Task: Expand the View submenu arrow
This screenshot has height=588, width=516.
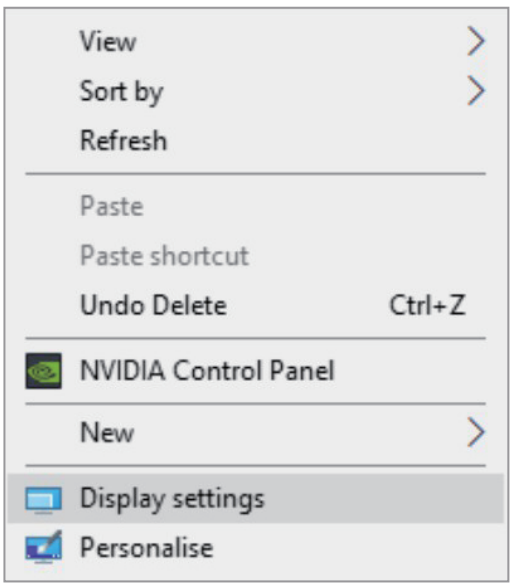Action: pos(476,41)
